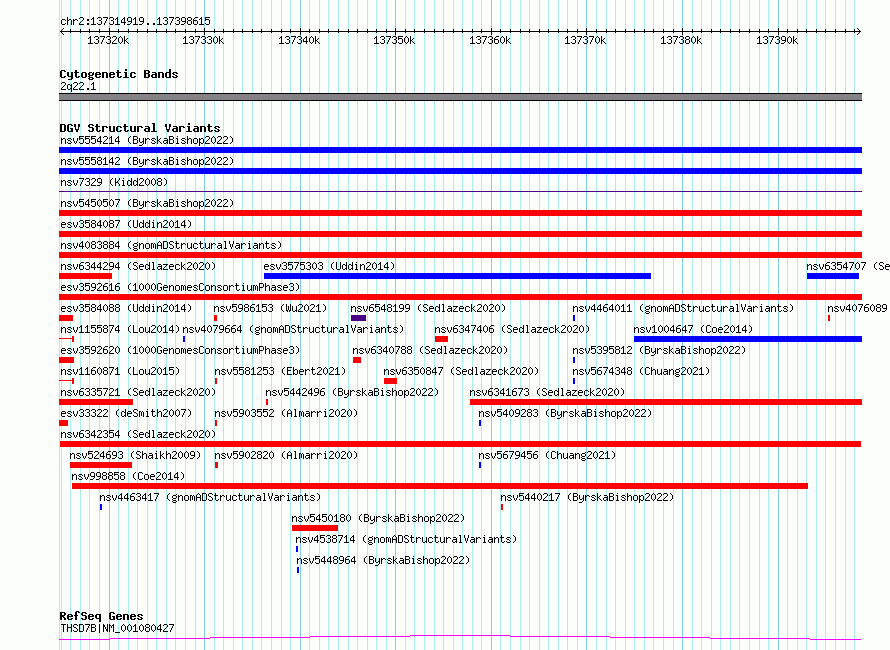Select nsv5448964 (ByrskaBishop2022) label
890x650 pixels.
tap(383, 560)
